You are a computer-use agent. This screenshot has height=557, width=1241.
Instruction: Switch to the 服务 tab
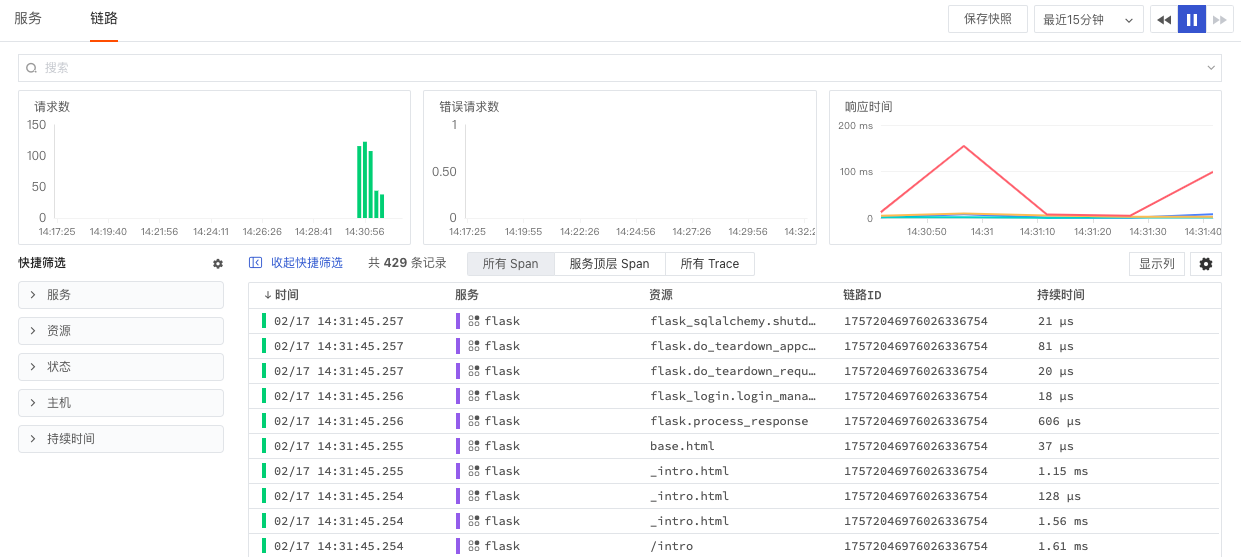point(28,18)
